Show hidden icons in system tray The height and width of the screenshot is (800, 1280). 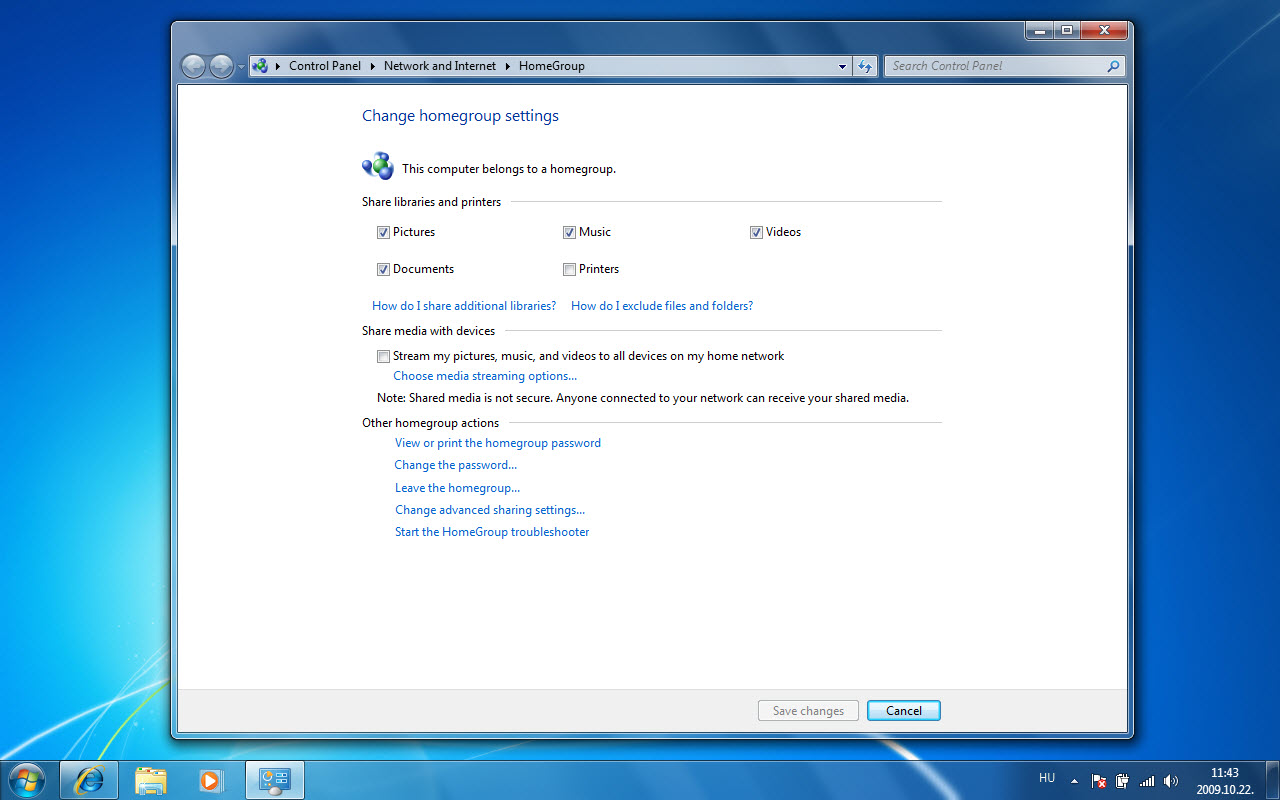point(1075,781)
